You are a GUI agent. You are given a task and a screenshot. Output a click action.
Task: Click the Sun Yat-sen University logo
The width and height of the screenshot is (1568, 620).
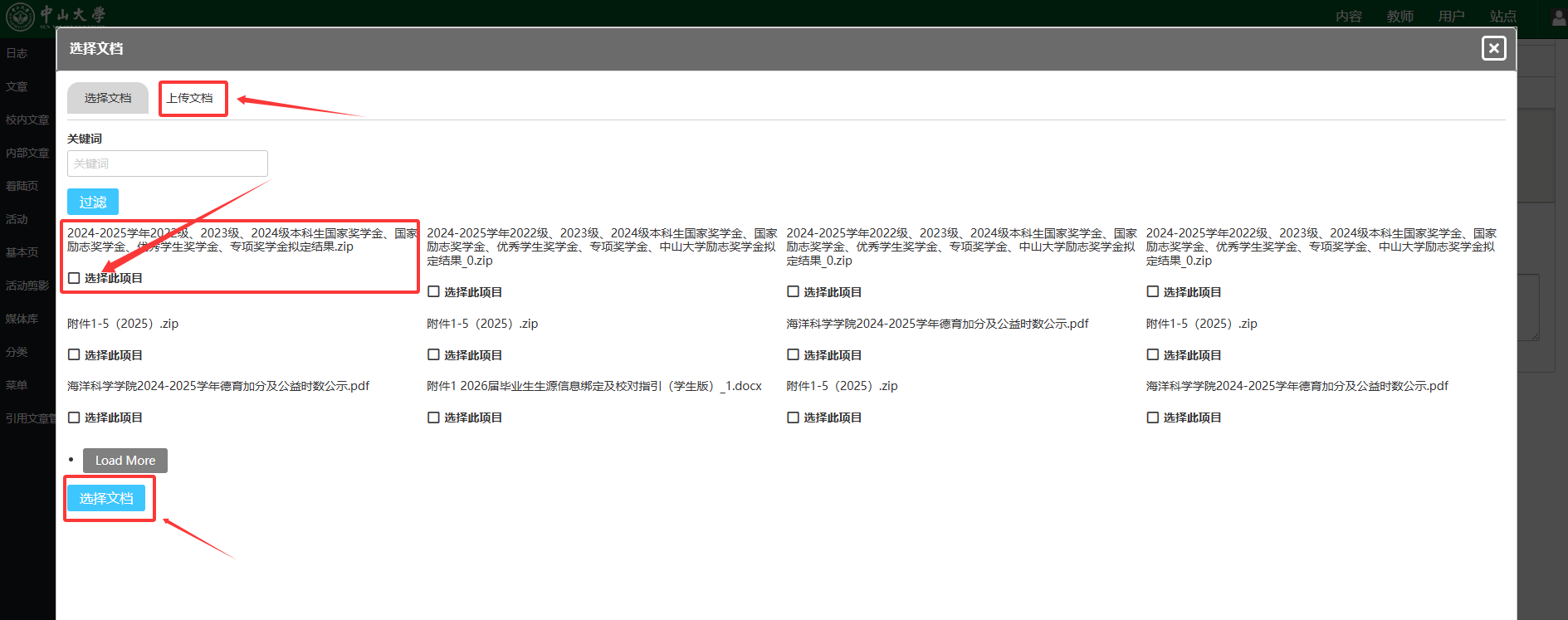[56, 15]
